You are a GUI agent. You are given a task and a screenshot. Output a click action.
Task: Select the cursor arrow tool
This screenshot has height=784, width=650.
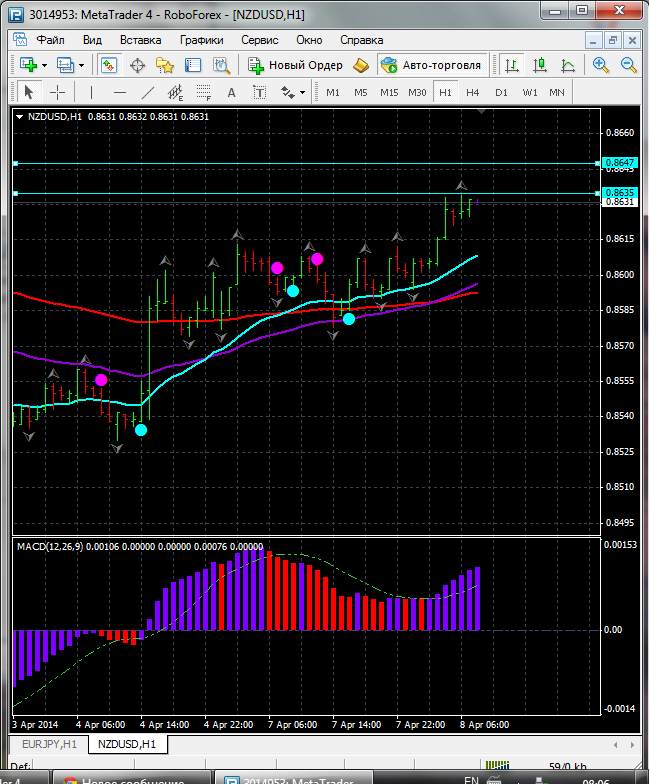[28, 92]
